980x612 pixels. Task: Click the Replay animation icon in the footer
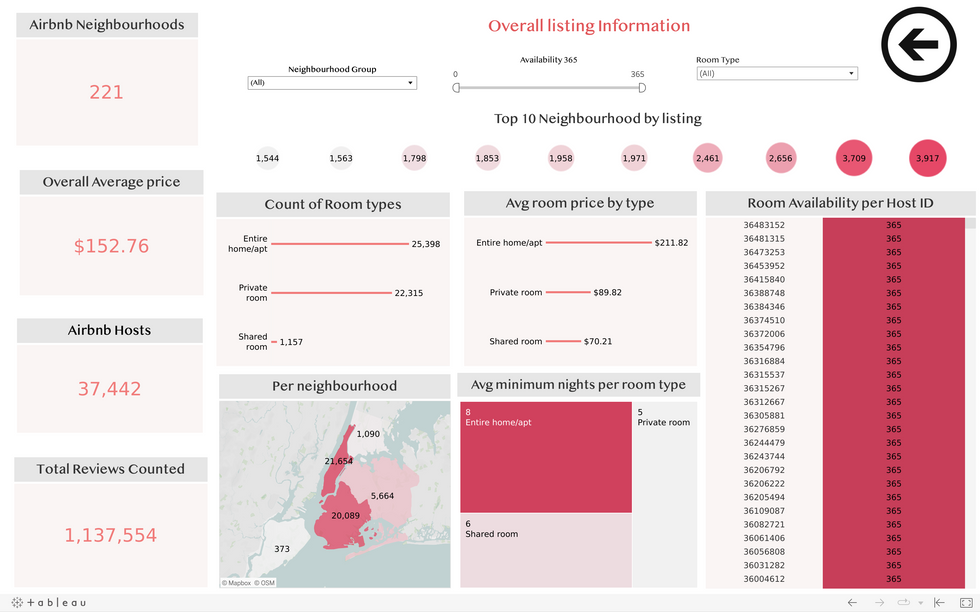point(903,603)
